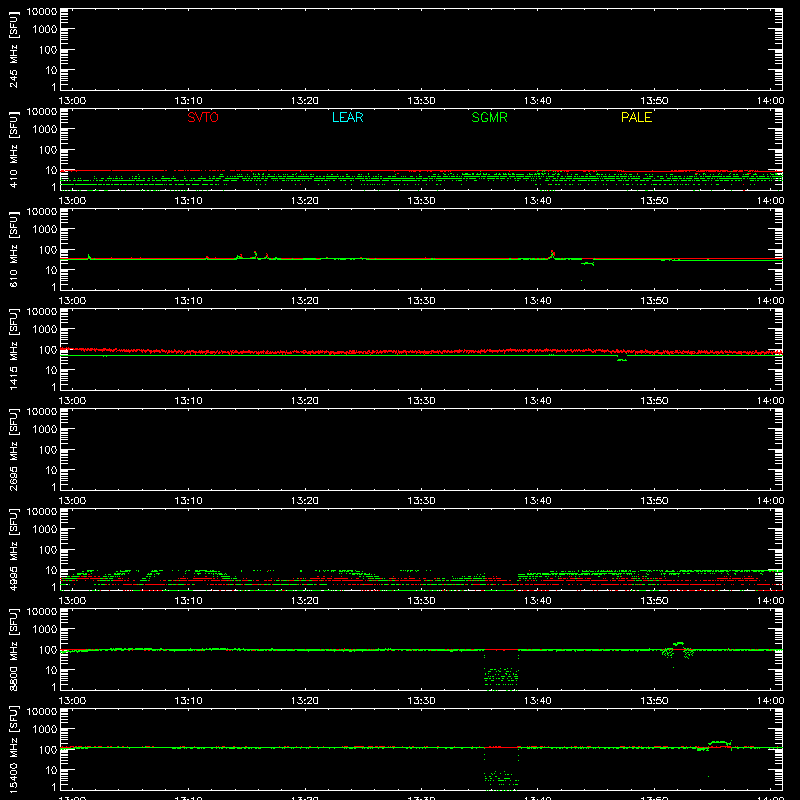Click the 10000 tick label on 245 MHz axis
800x800 pixels.
(42, 11)
